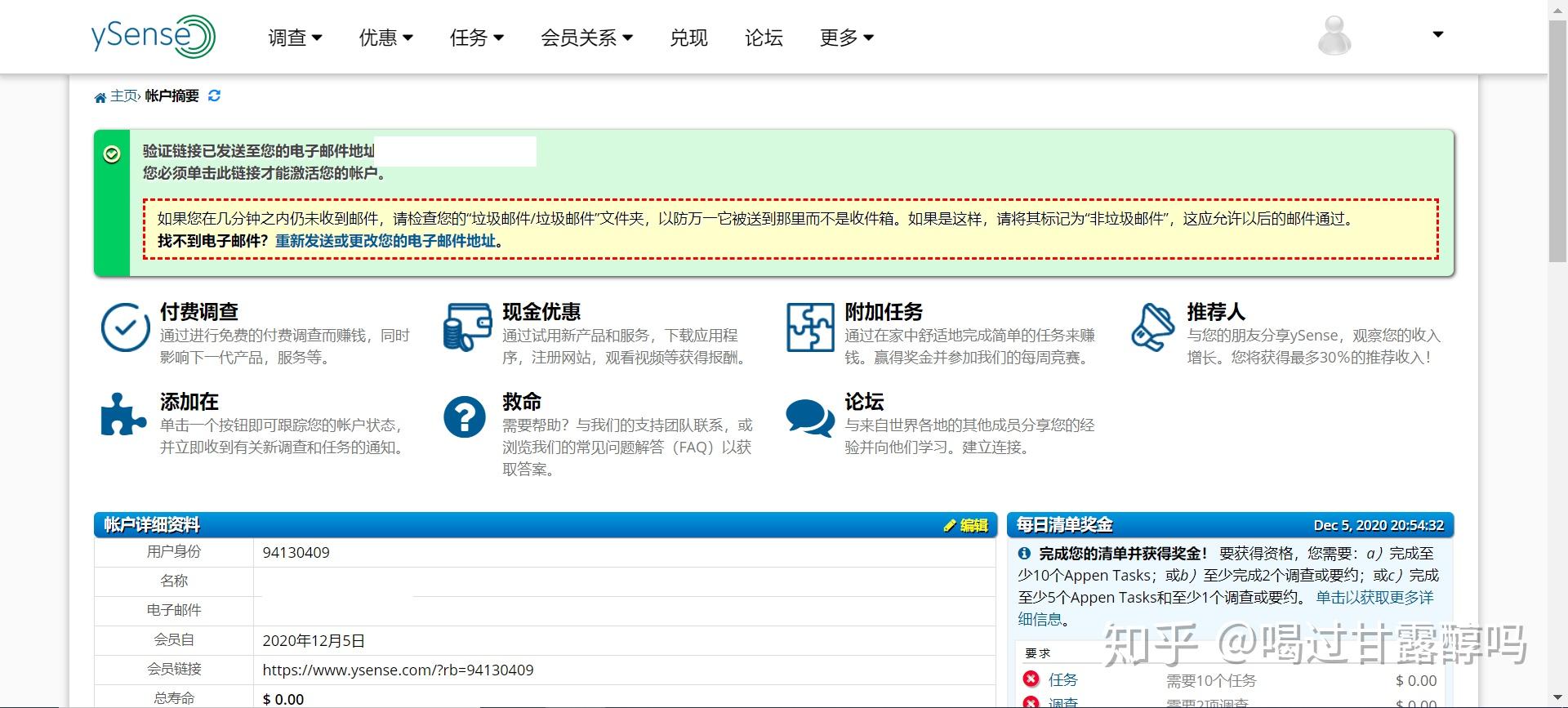The image size is (1568, 708).
Task: Open the 优惠 dropdown menu
Action: [x=385, y=38]
